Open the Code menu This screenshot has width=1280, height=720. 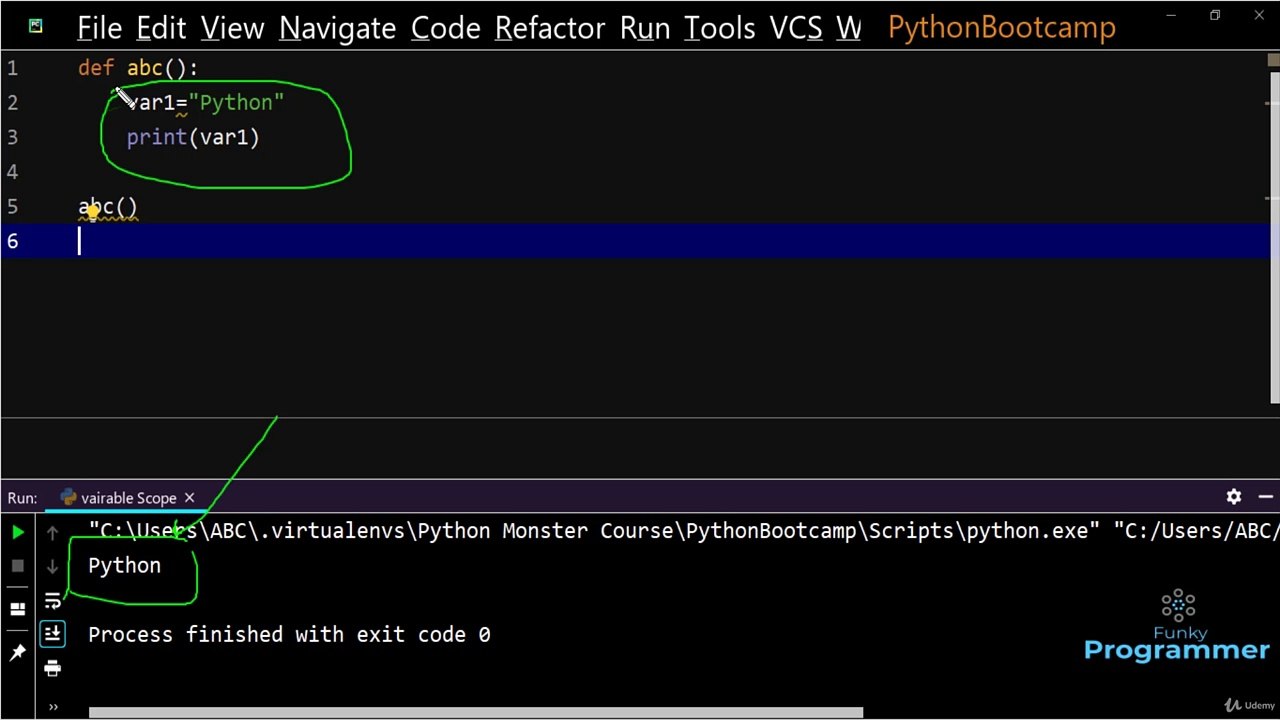coord(445,28)
